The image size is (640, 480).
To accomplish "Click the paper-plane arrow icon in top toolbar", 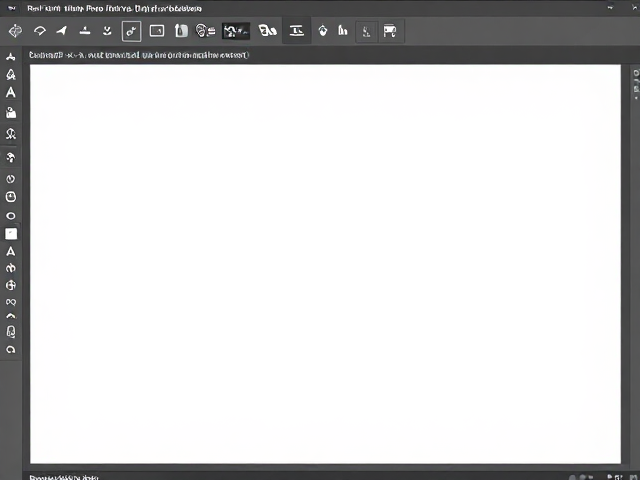I will [62, 31].
